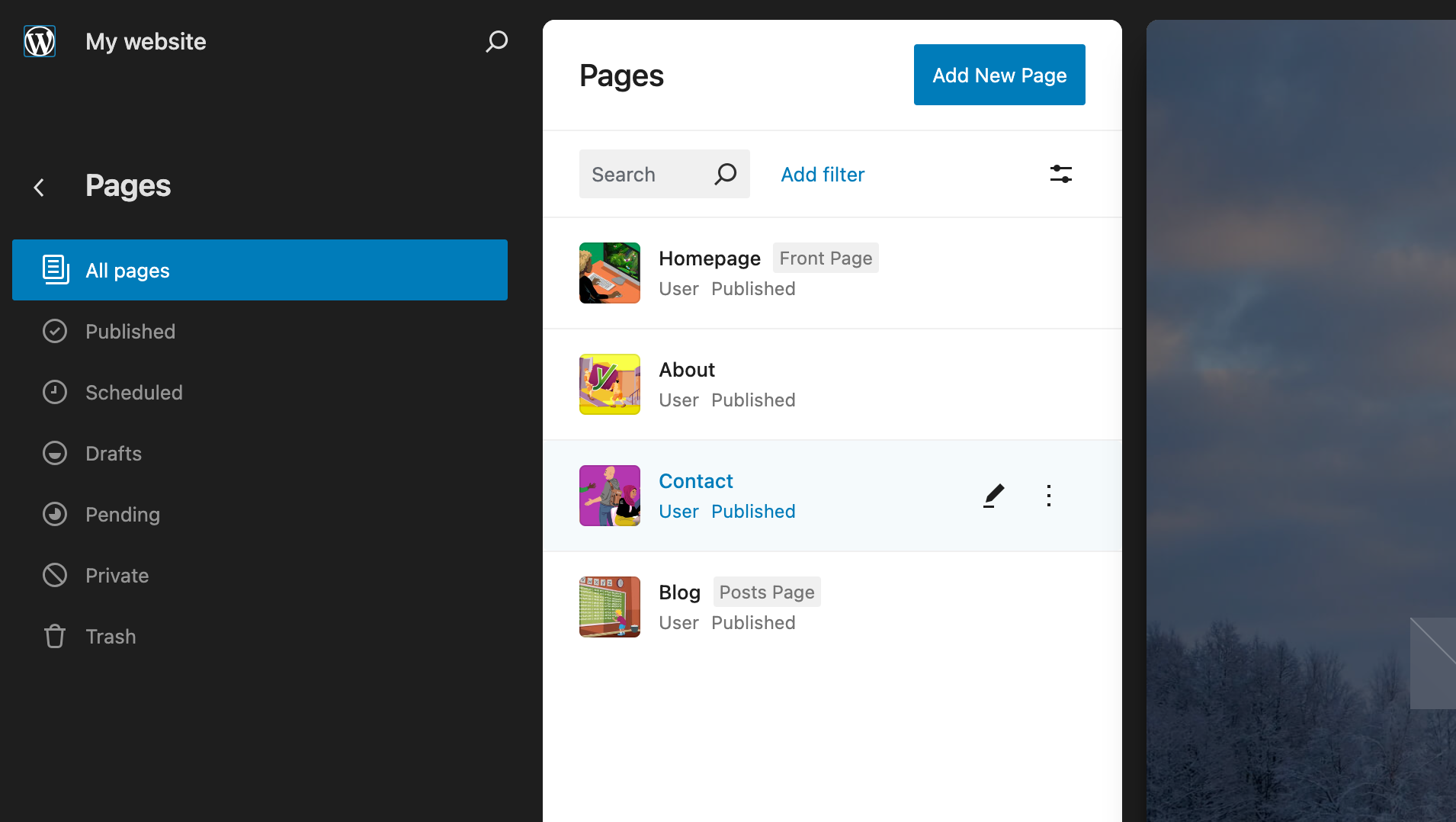Open view options sliders icon
The width and height of the screenshot is (1456, 822).
tap(1061, 174)
